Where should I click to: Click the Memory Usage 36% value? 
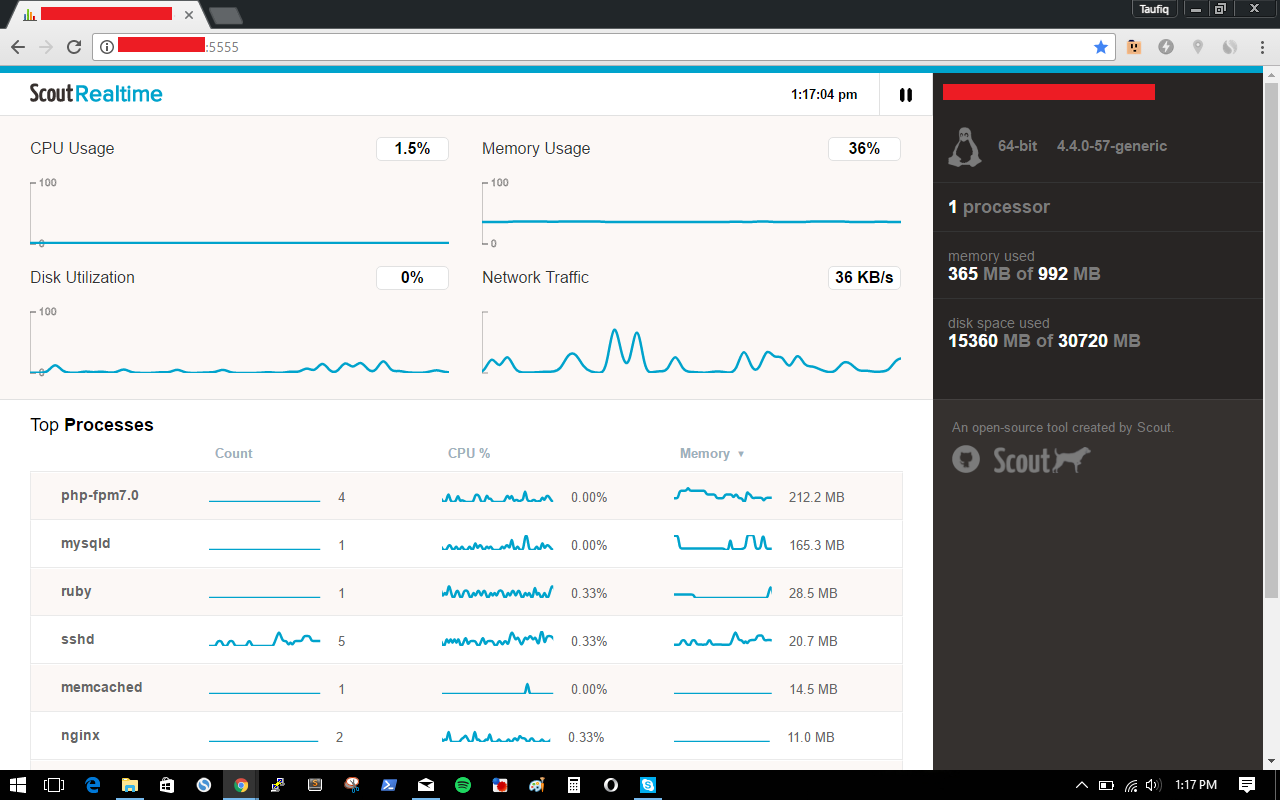(864, 149)
